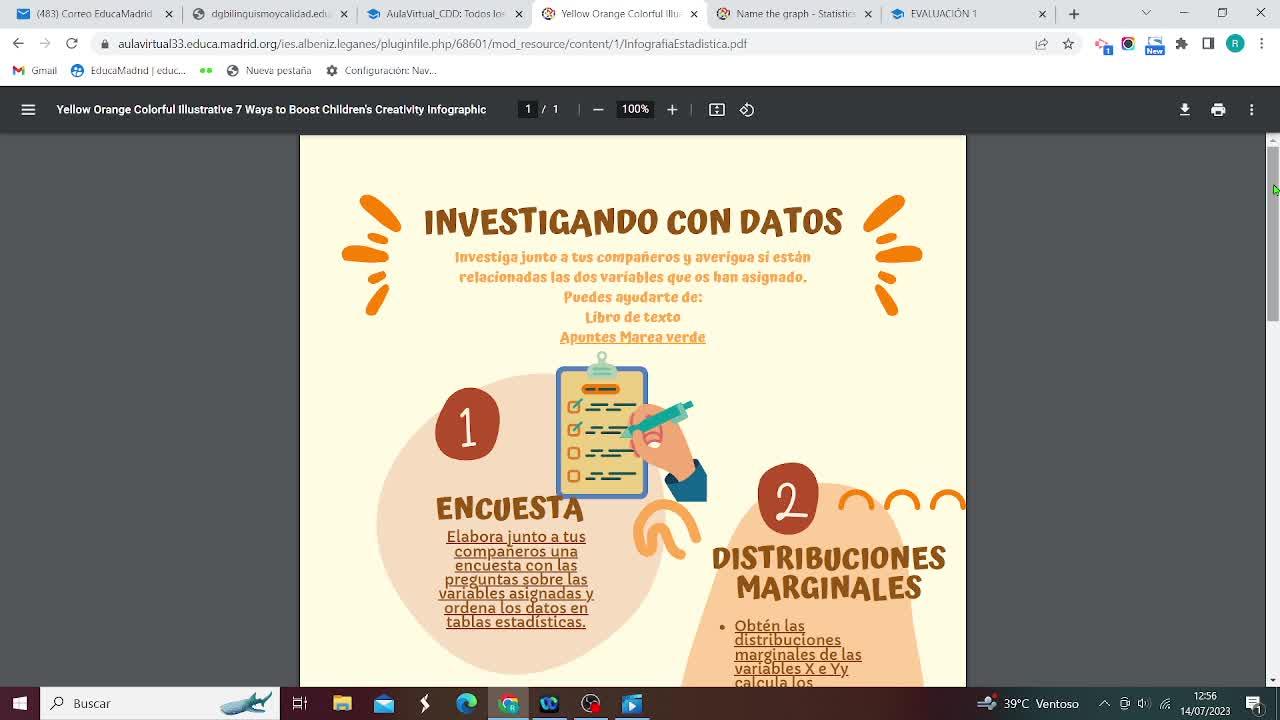Download the PDF infographic
Screen dimensions: 1280x720
pyautogui.click(x=1185, y=110)
